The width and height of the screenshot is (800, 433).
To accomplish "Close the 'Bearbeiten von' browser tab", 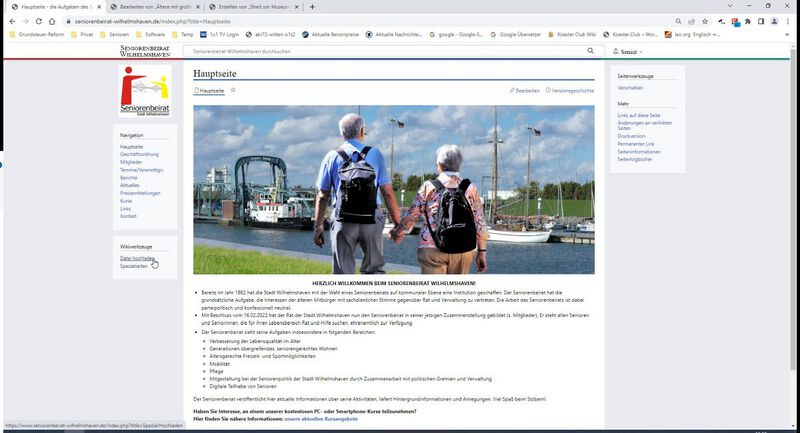I will (197, 7).
